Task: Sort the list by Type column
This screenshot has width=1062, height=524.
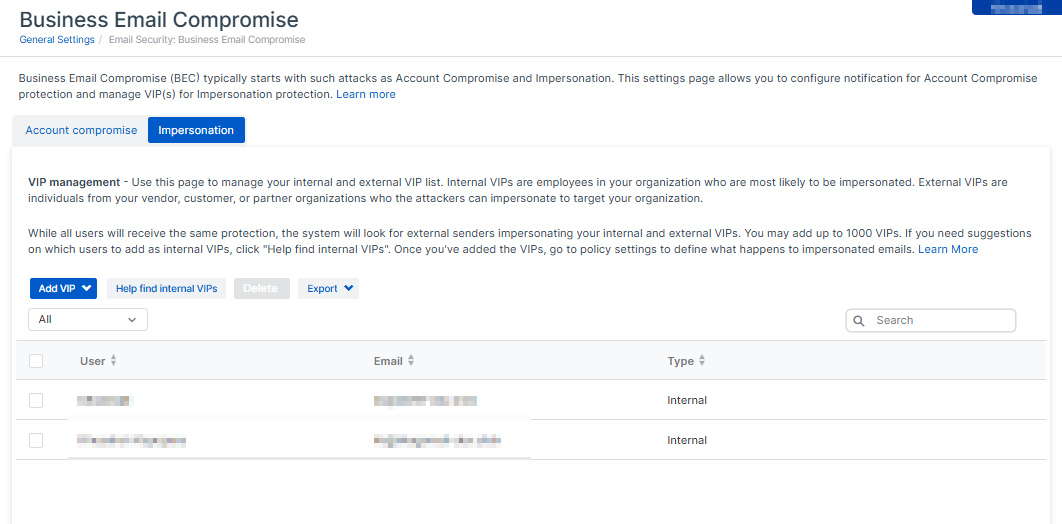Action: [701, 361]
